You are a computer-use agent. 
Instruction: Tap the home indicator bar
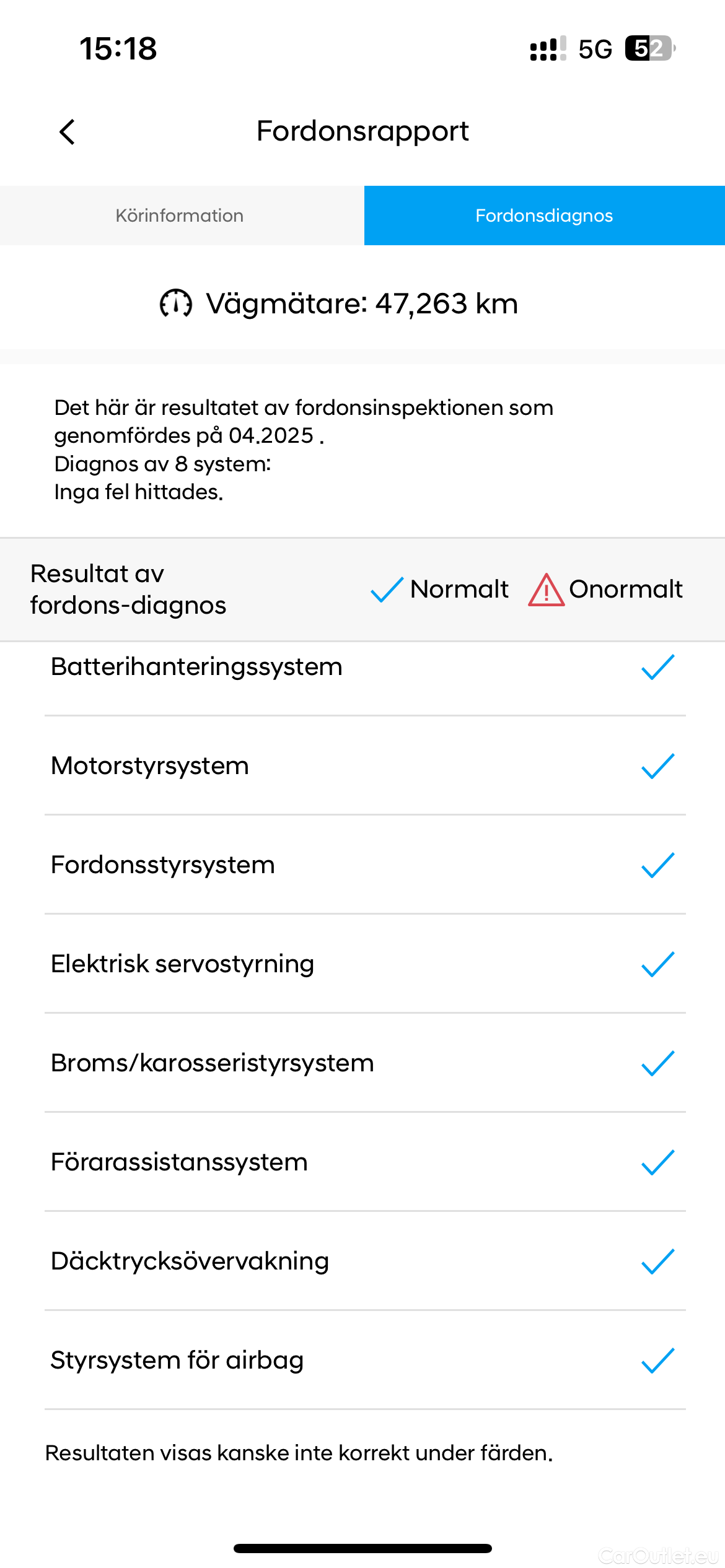coord(362,1548)
